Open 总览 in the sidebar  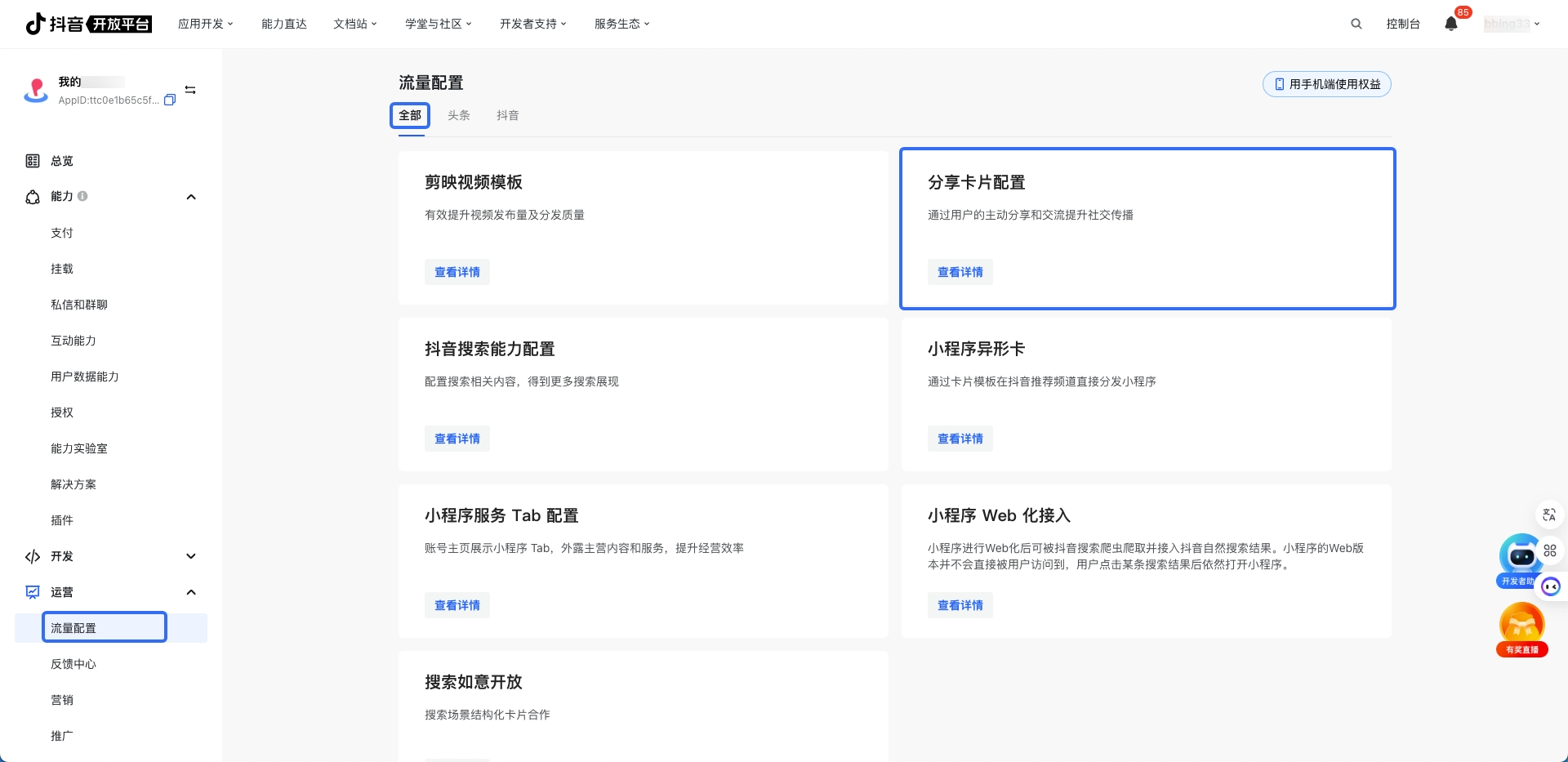[x=62, y=161]
